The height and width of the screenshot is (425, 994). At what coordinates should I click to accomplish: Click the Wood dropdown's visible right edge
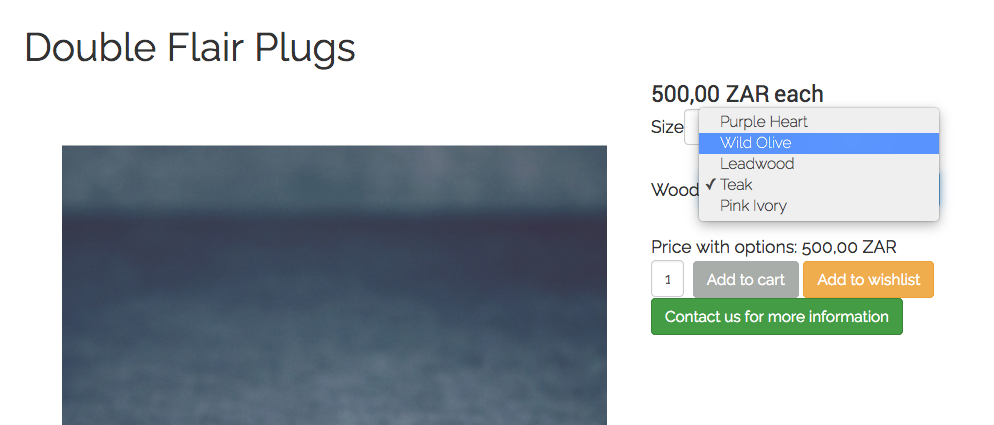940,190
